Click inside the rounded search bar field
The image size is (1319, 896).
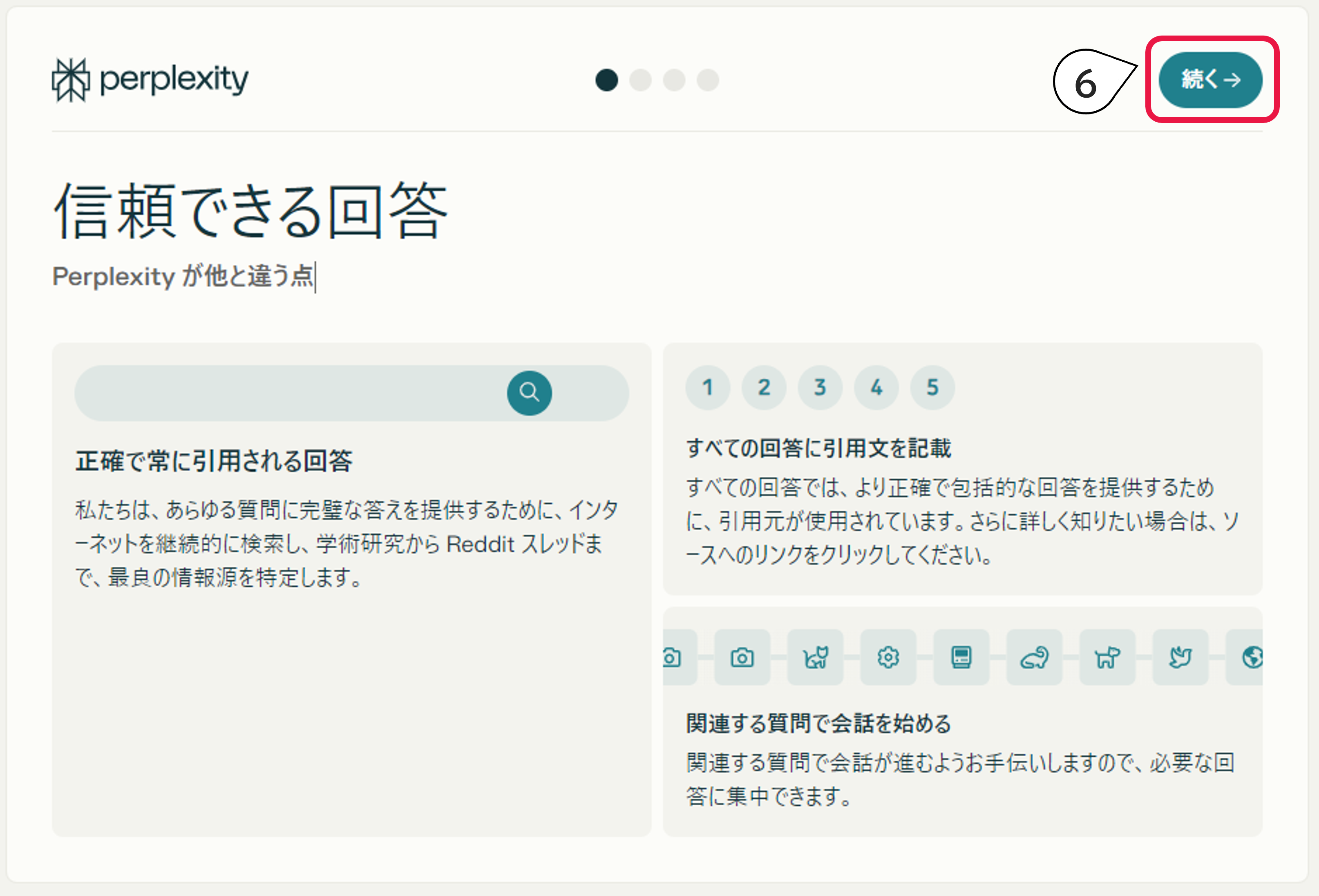click(351, 393)
